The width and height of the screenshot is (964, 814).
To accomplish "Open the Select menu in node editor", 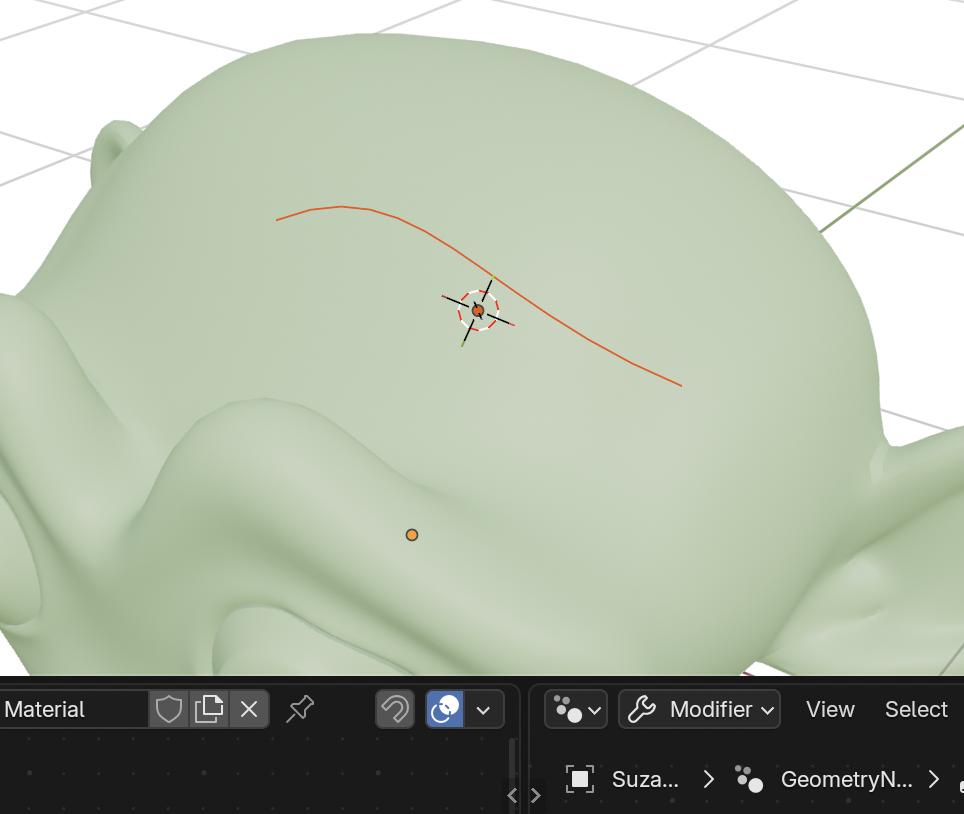I will (916, 709).
